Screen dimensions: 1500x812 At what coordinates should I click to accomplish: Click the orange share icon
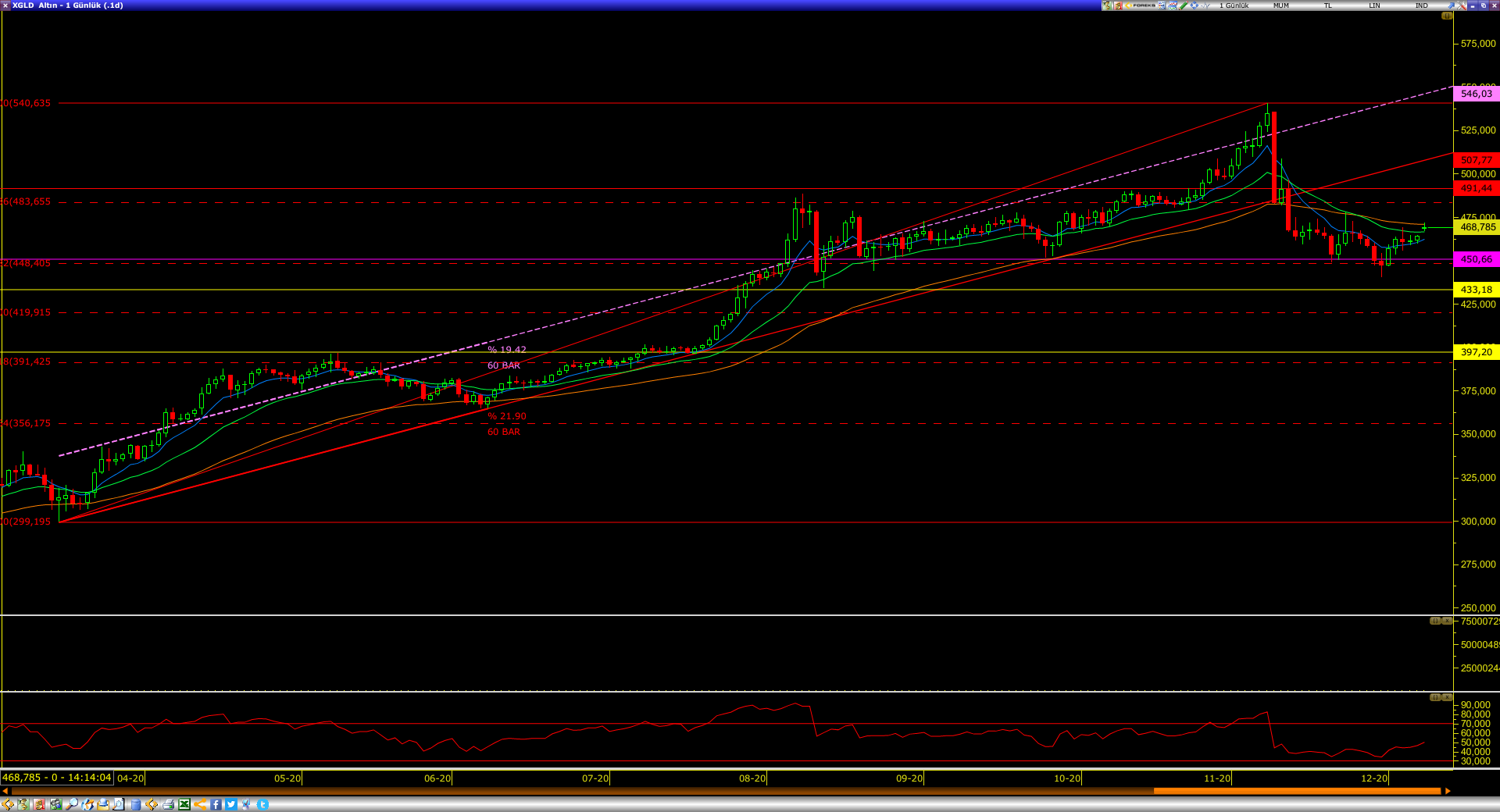(200, 804)
